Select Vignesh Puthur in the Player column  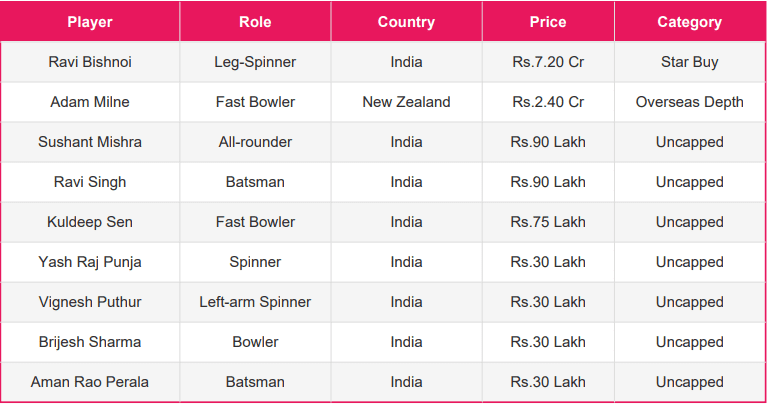pyautogui.click(x=90, y=302)
